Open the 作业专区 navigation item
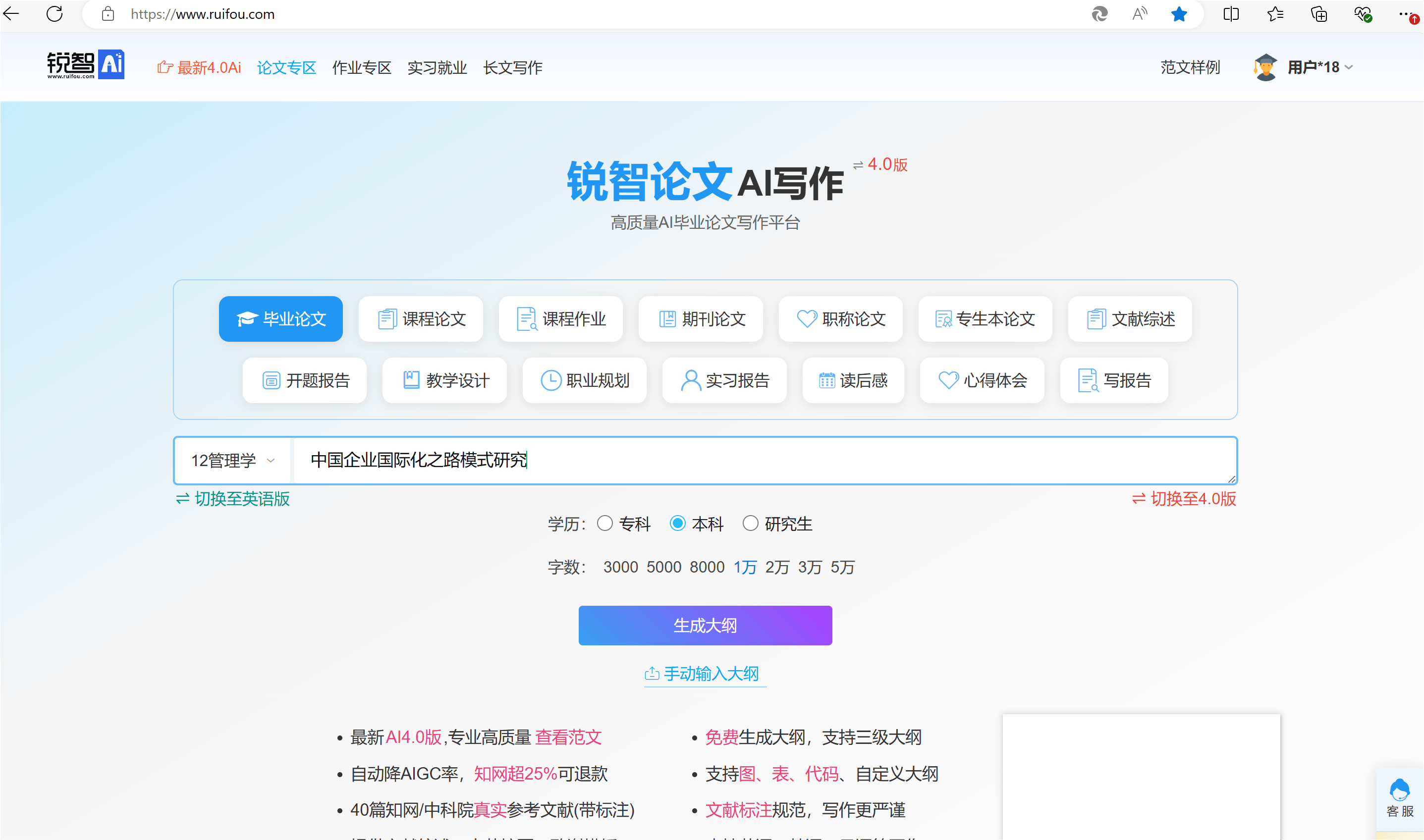1424x840 pixels. 362,67
